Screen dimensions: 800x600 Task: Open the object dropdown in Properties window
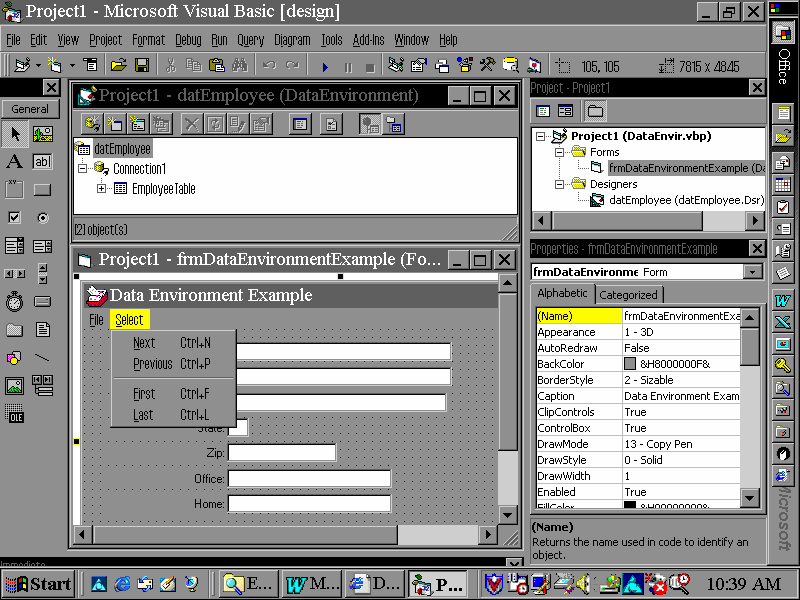(753, 272)
